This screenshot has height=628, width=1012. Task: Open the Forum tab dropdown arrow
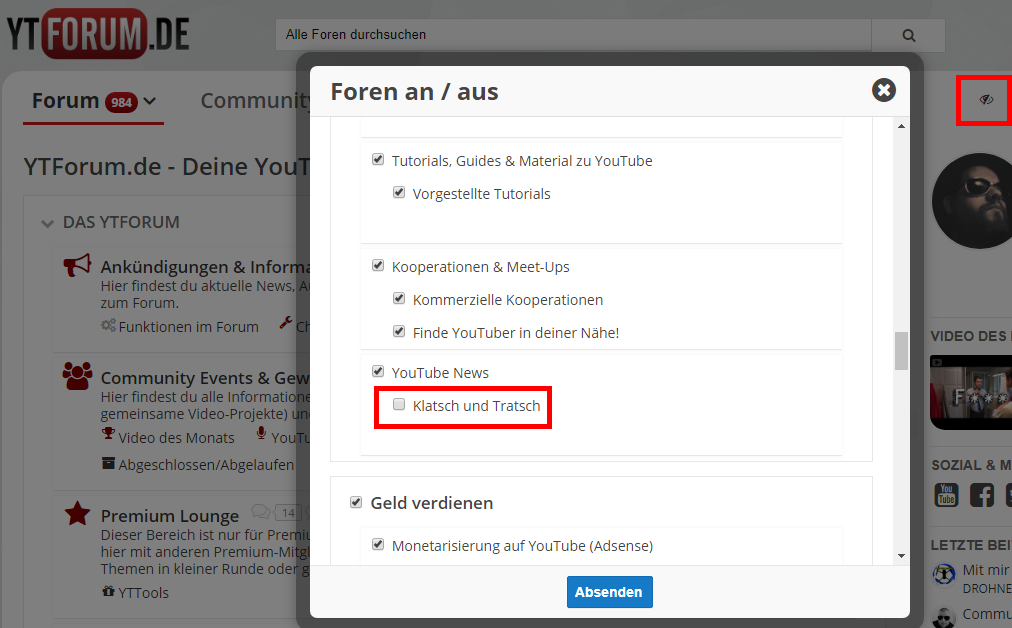coord(150,101)
